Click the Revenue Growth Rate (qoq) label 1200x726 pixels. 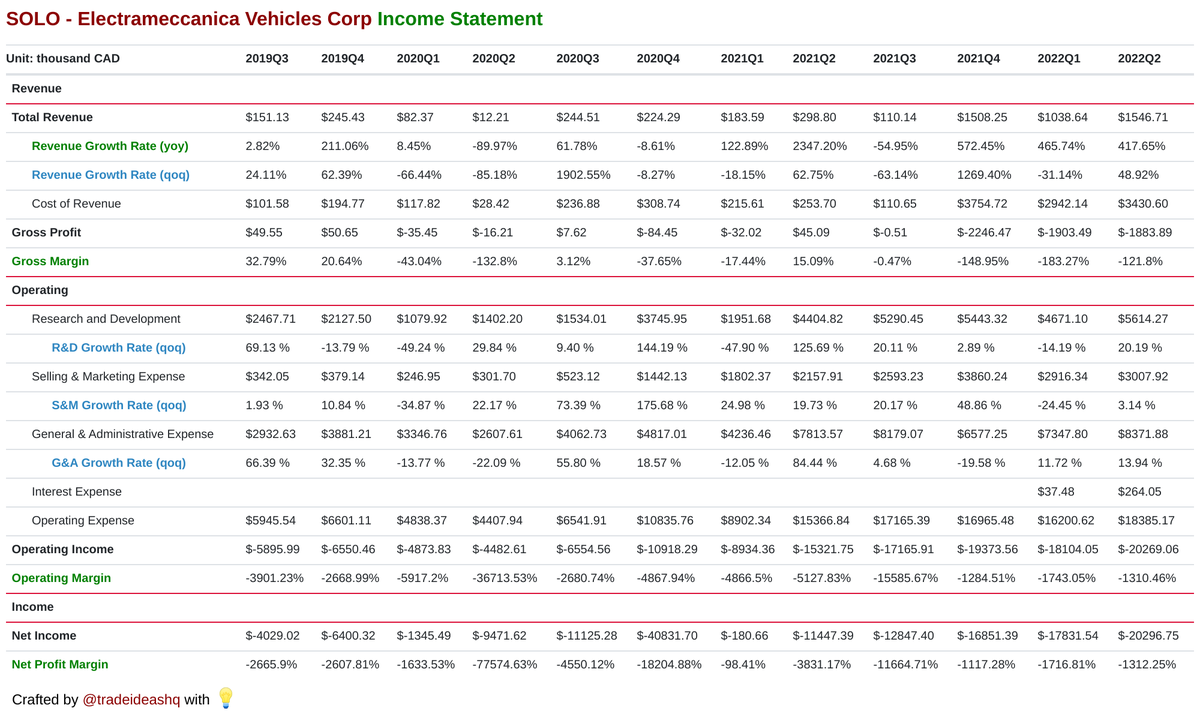[111, 175]
